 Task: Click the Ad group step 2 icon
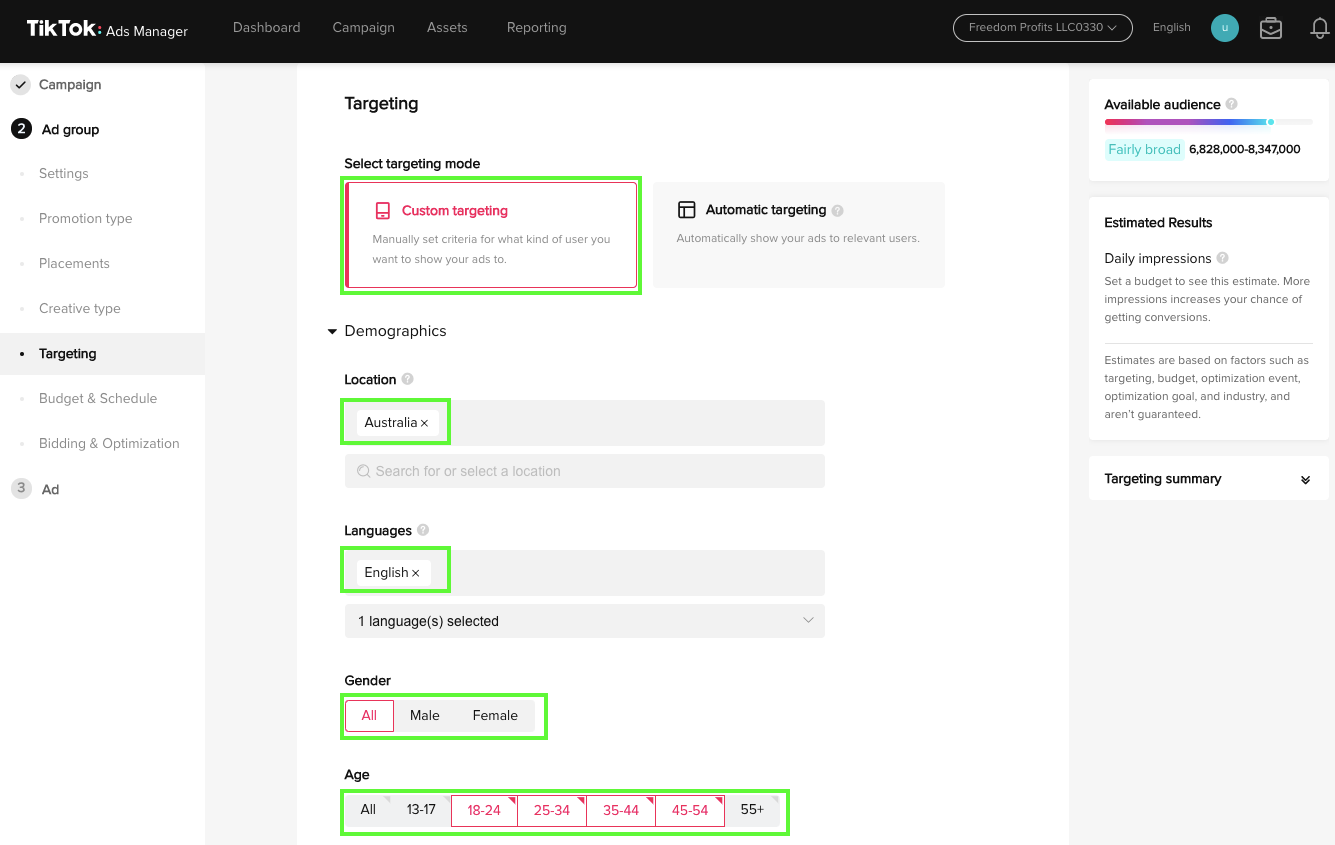tap(21, 129)
